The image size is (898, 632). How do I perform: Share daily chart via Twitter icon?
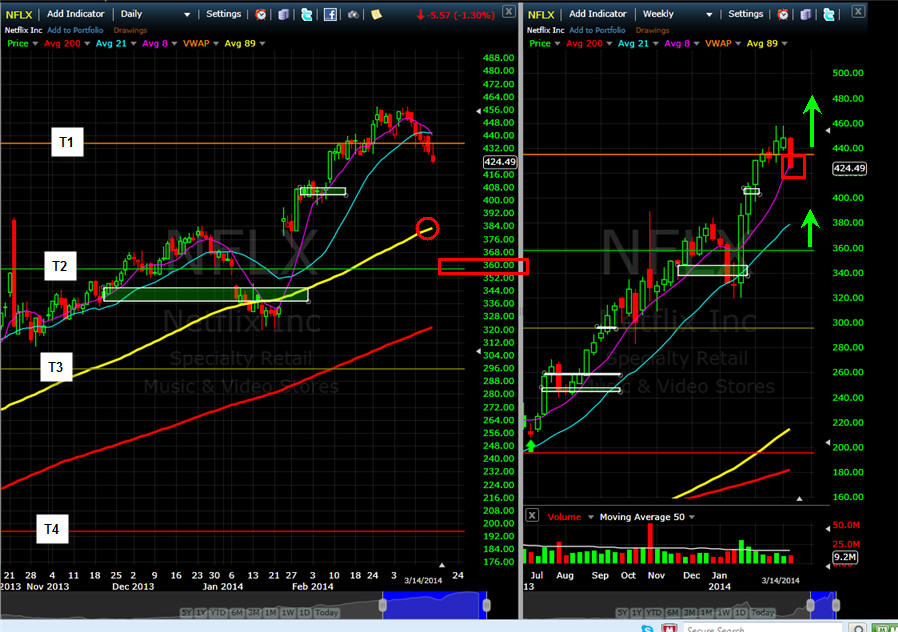click(x=307, y=14)
